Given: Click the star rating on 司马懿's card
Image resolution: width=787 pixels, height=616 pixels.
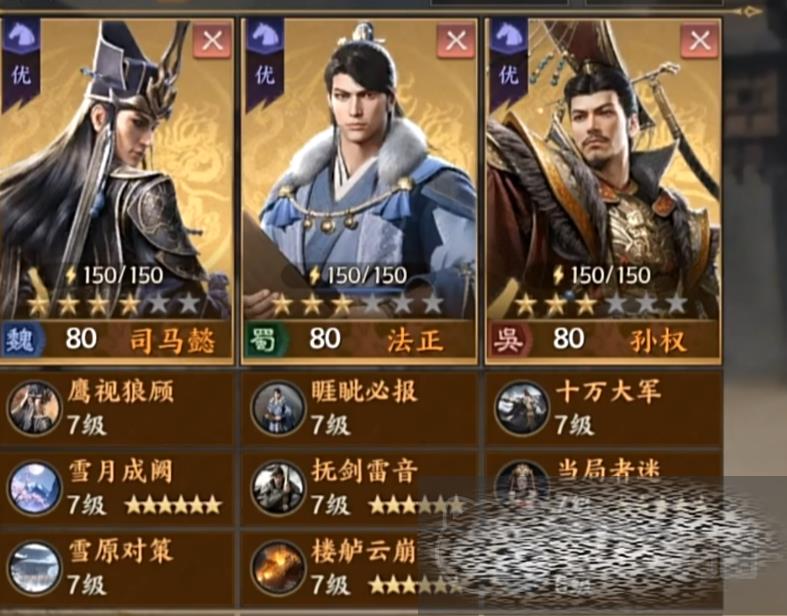Looking at the screenshot, I should tap(113, 304).
